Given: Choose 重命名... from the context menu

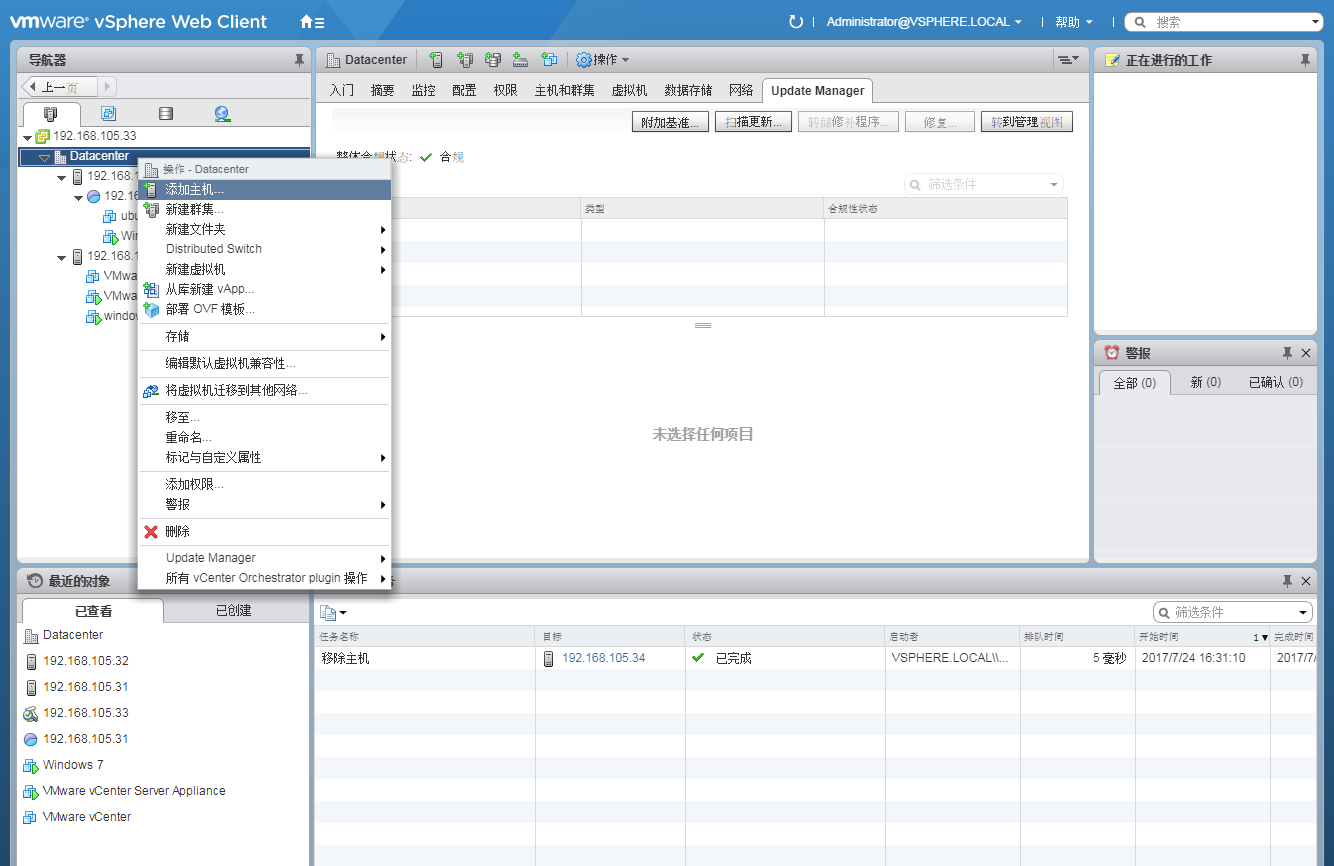Looking at the screenshot, I should click(265, 437).
